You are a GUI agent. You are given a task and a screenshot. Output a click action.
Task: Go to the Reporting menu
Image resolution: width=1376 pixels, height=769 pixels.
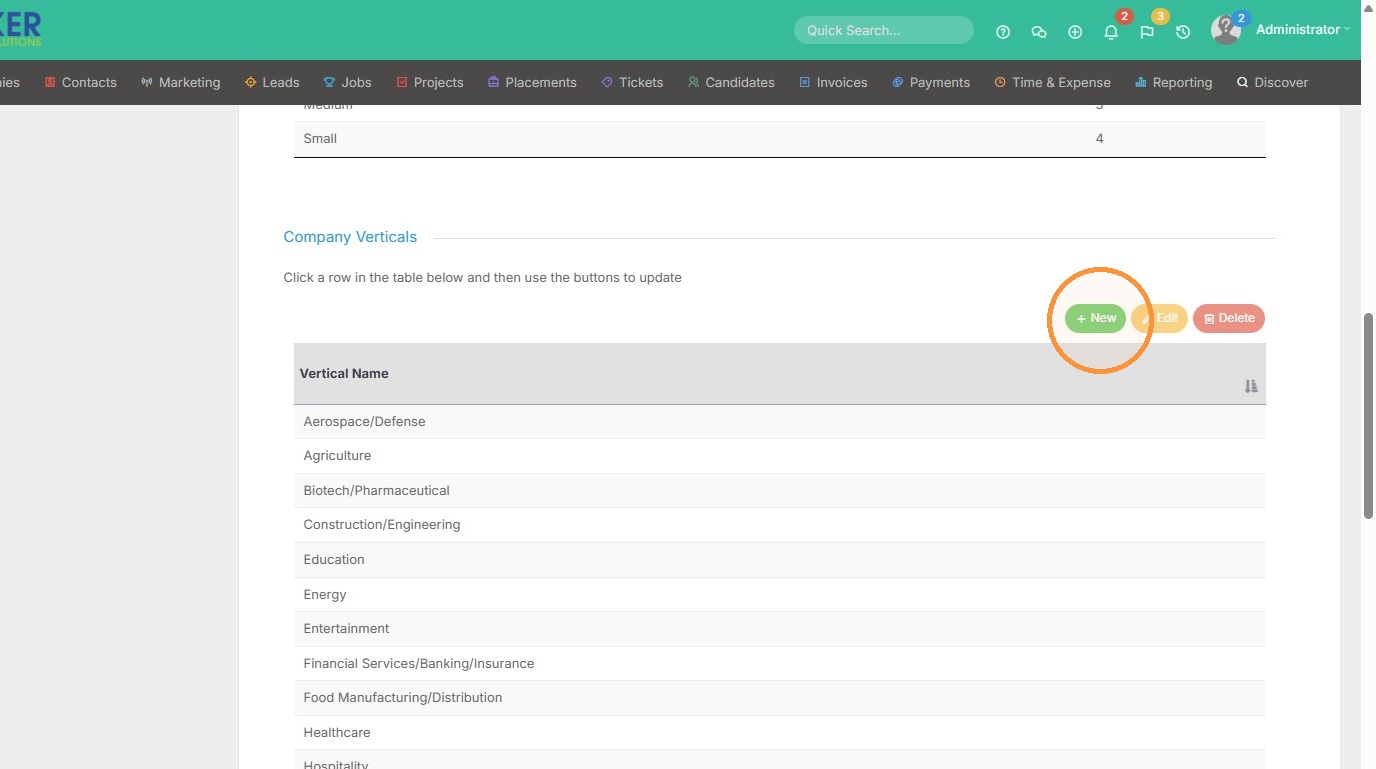(1174, 82)
